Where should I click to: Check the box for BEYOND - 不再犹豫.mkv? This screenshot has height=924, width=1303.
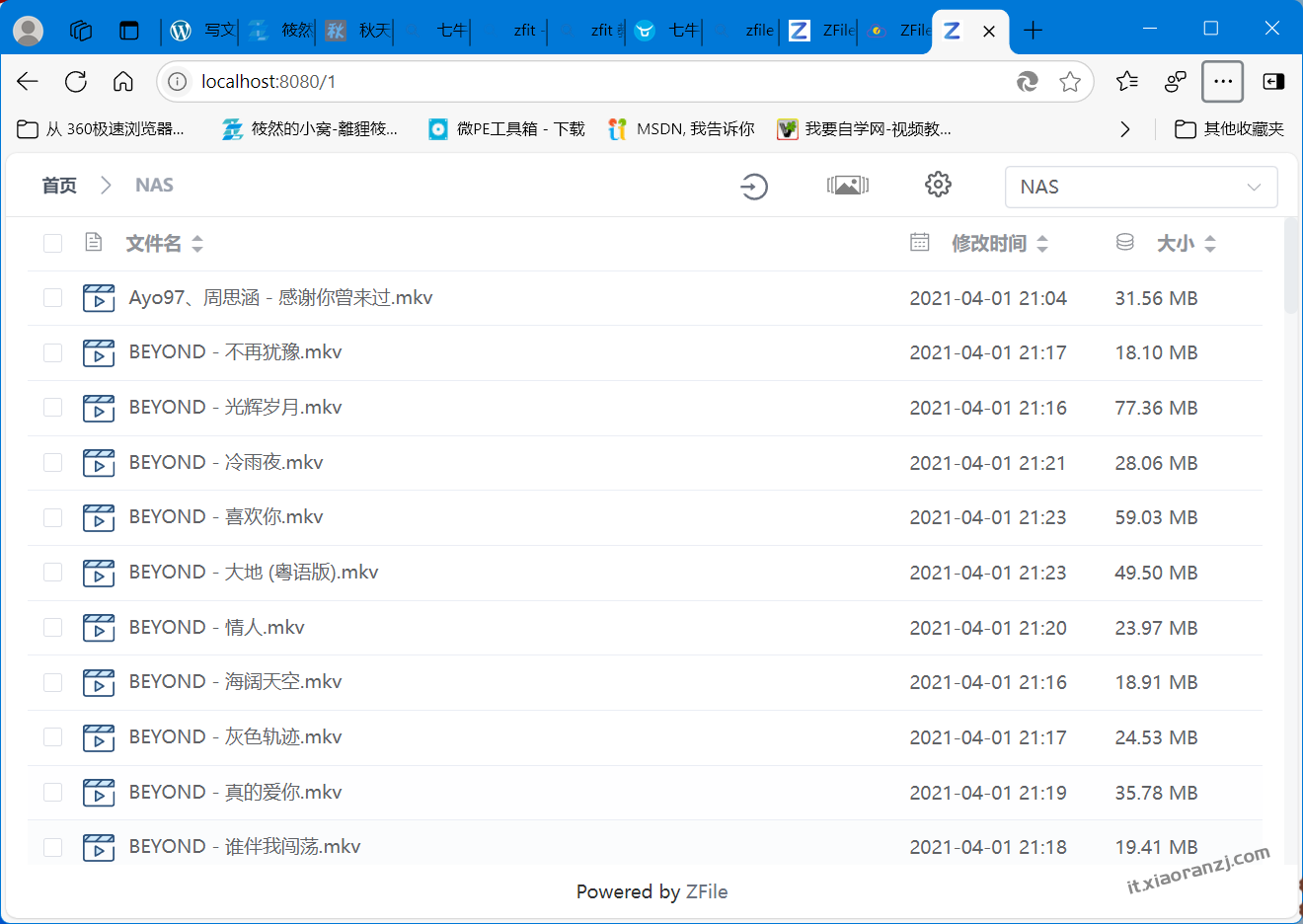tap(53, 352)
